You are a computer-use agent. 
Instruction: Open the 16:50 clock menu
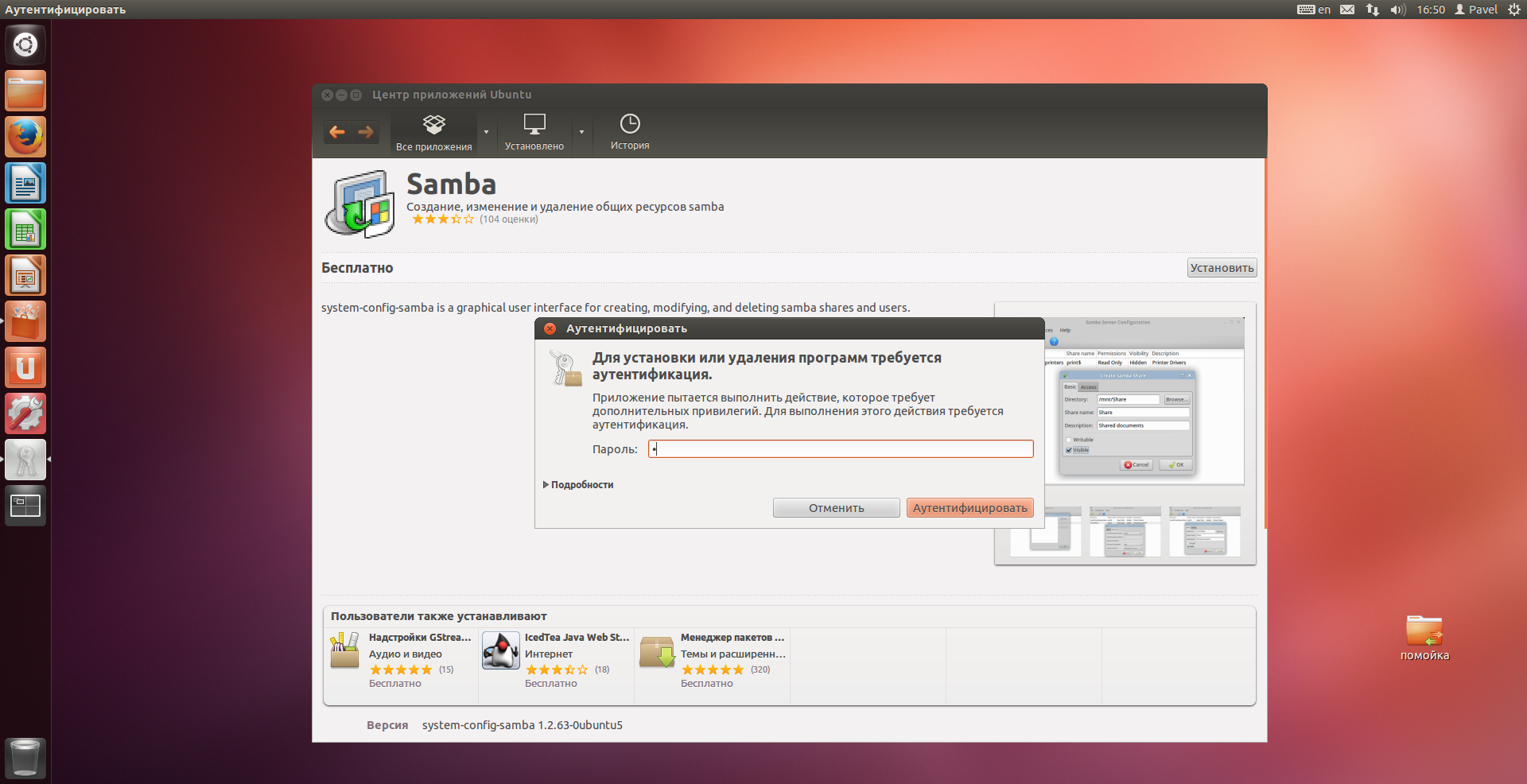coord(1431,10)
